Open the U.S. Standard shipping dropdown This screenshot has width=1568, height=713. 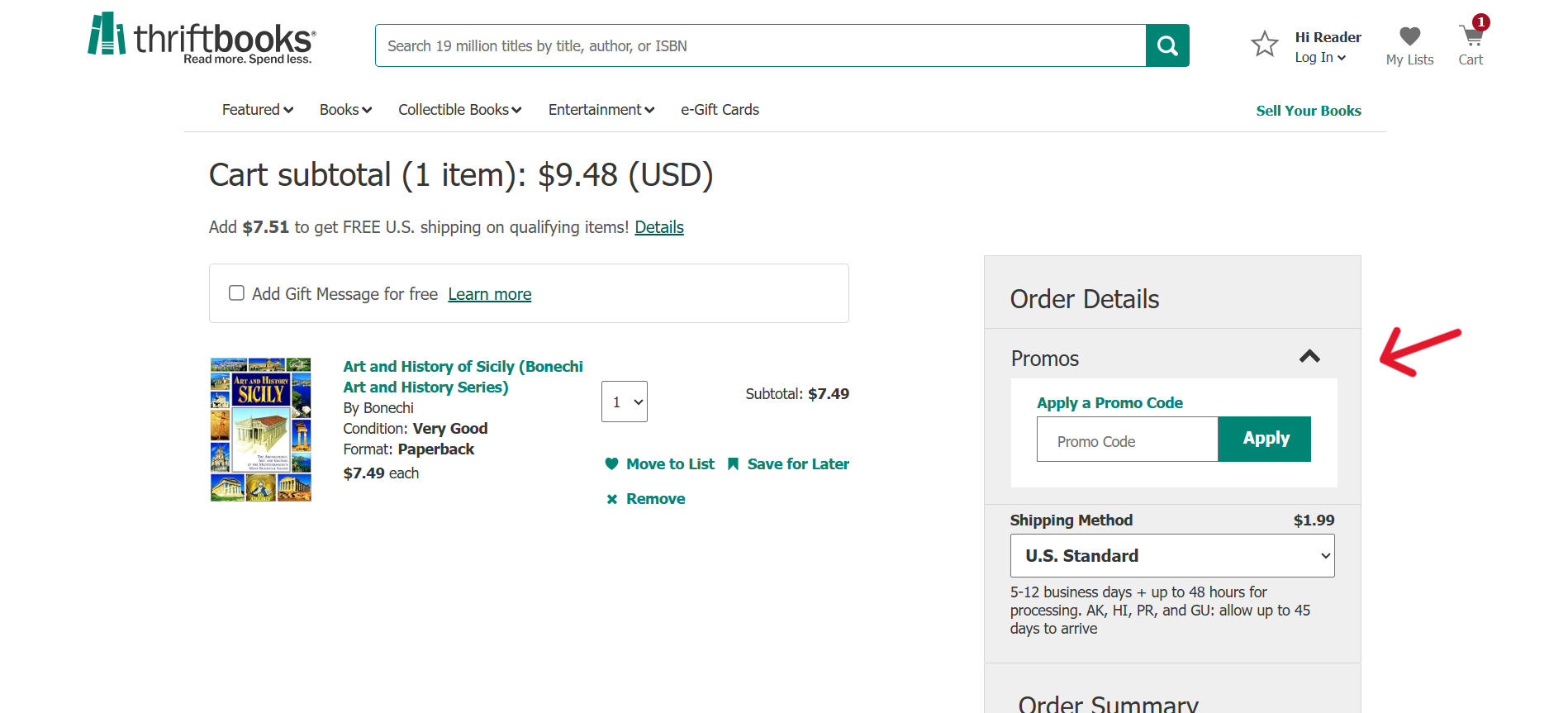pyautogui.click(x=1171, y=556)
